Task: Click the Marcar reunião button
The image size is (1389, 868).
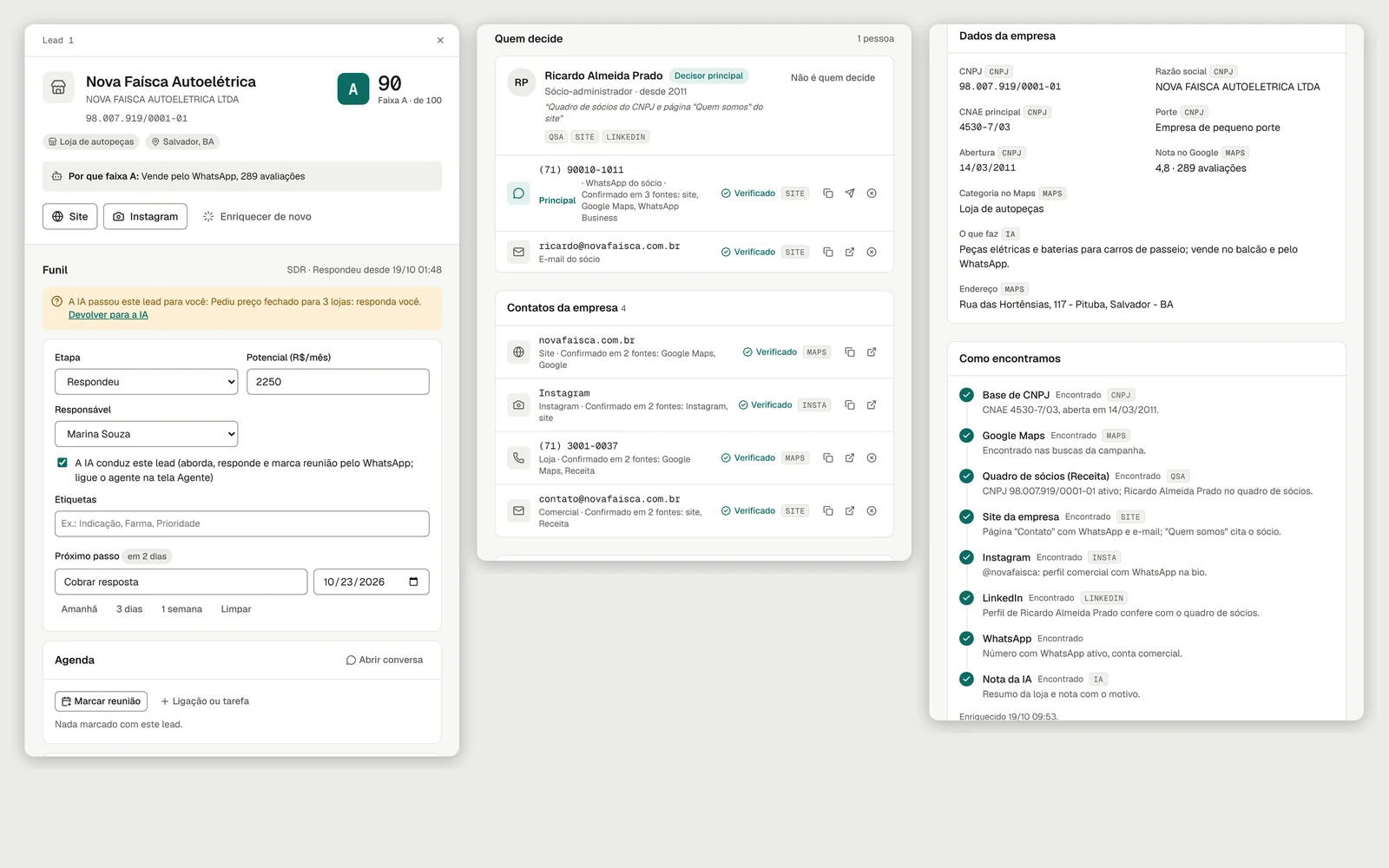Action: [101, 701]
